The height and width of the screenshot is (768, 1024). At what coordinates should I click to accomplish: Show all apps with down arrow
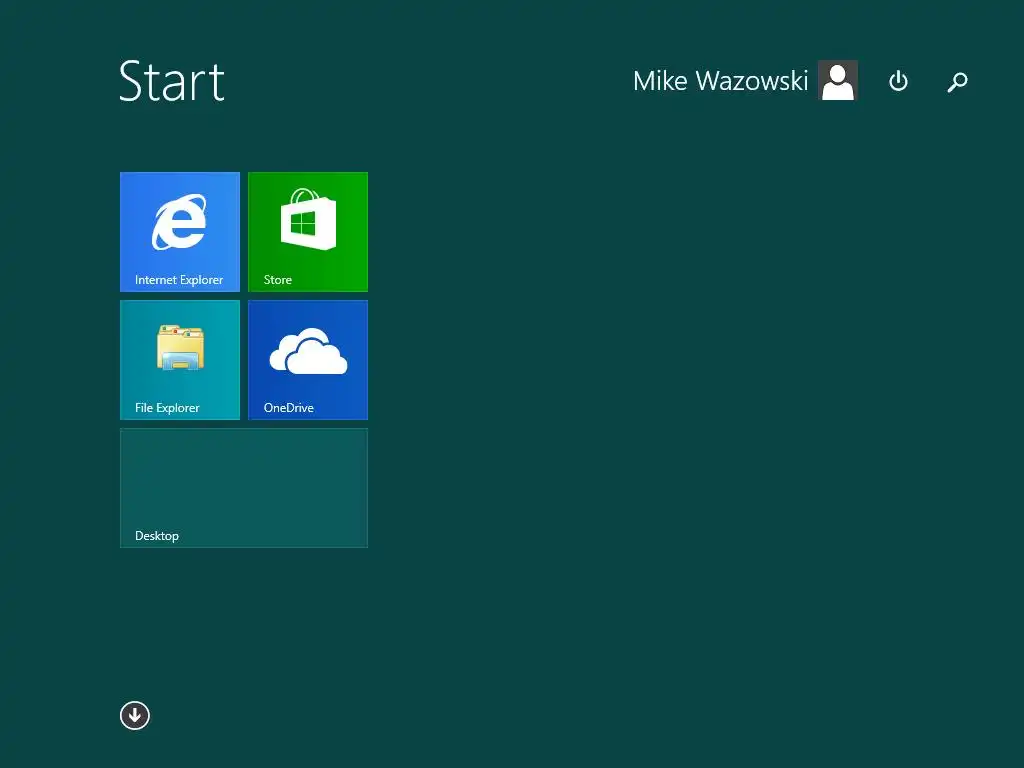[135, 716]
